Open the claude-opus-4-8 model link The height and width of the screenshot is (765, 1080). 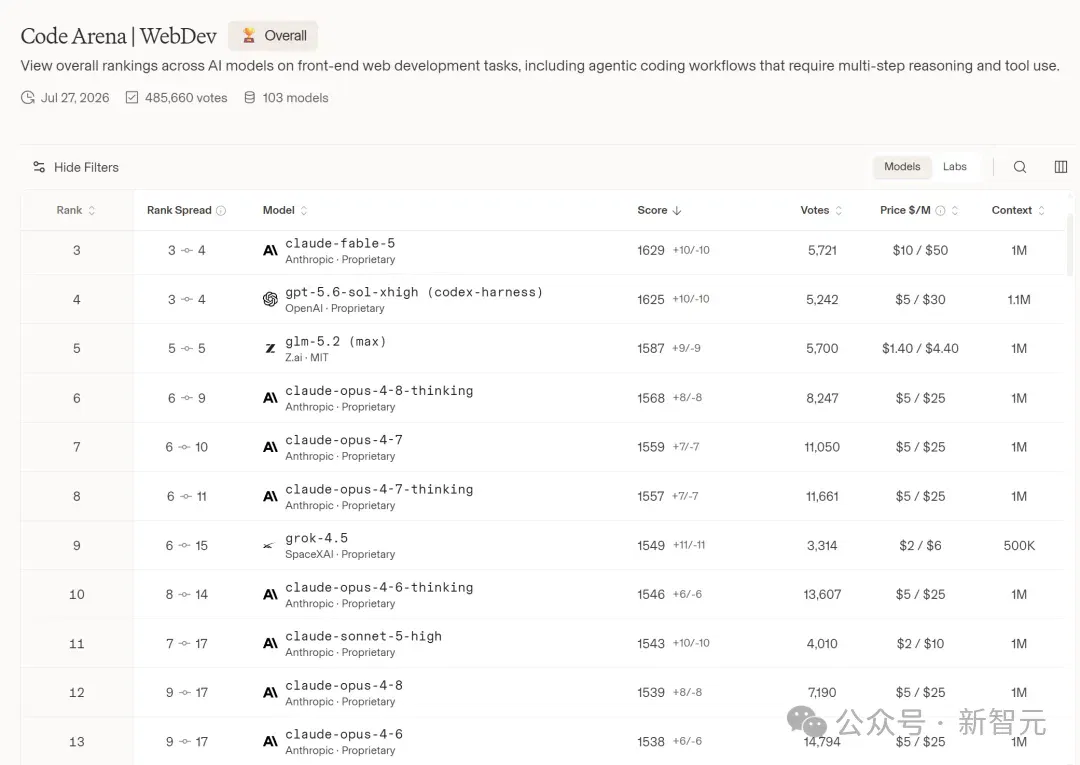(x=344, y=685)
